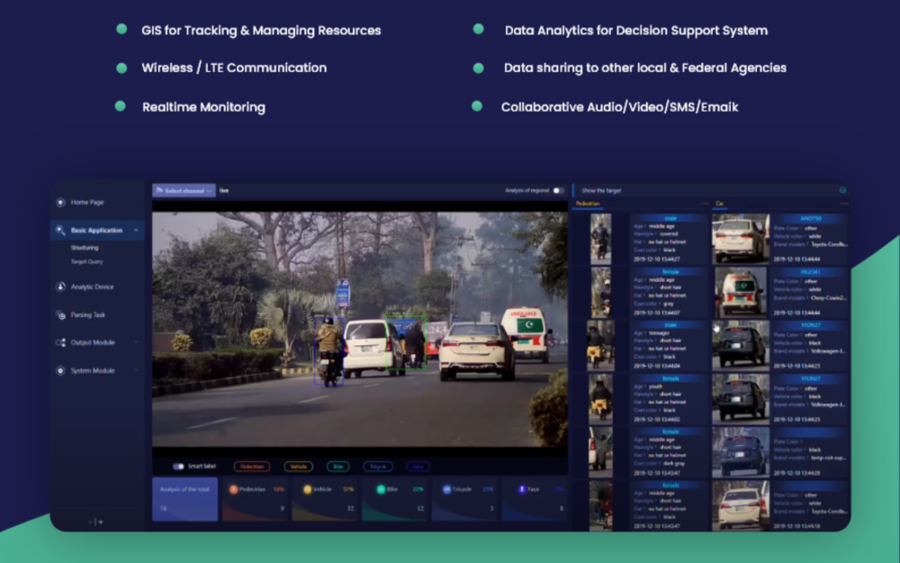The height and width of the screenshot is (563, 900).
Task: Click the 'live' label beside Select channel
Action: point(224,191)
